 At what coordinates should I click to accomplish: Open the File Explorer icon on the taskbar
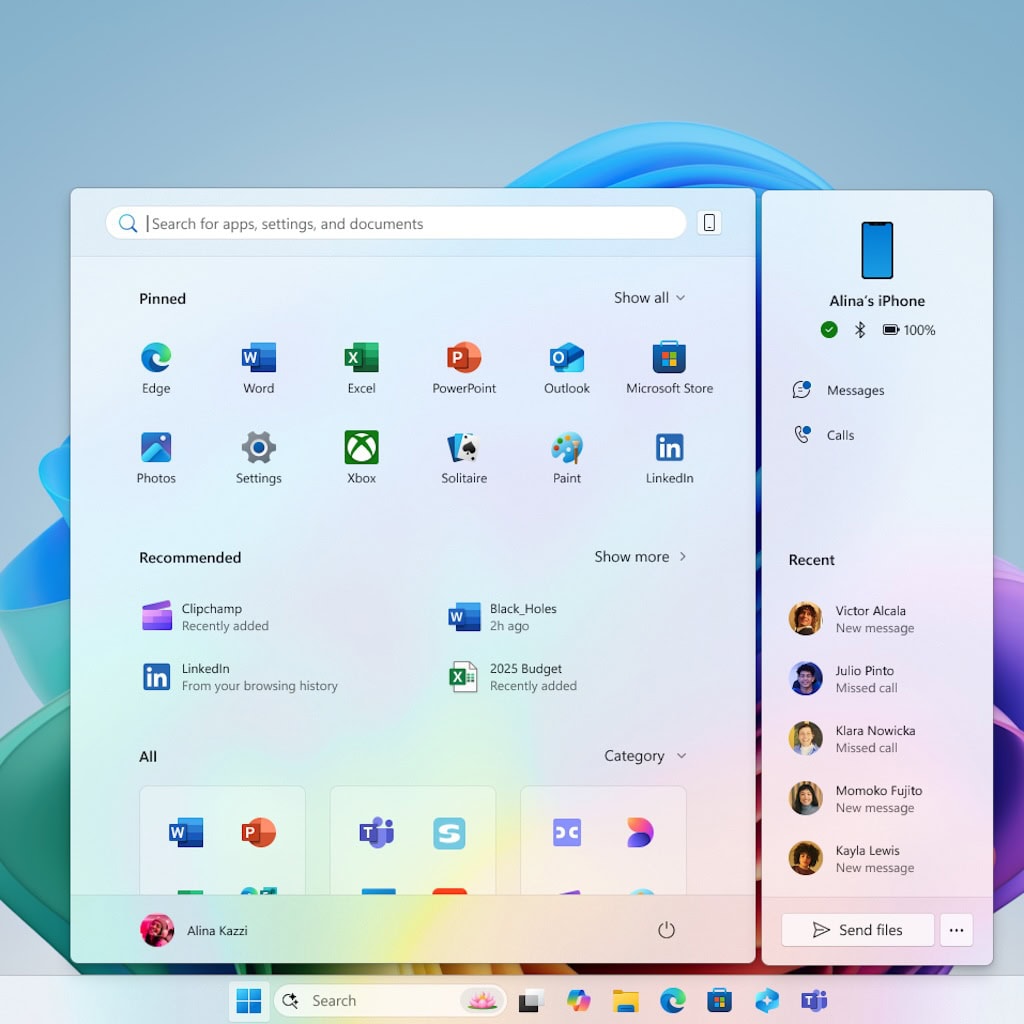pyautogui.click(x=626, y=1000)
